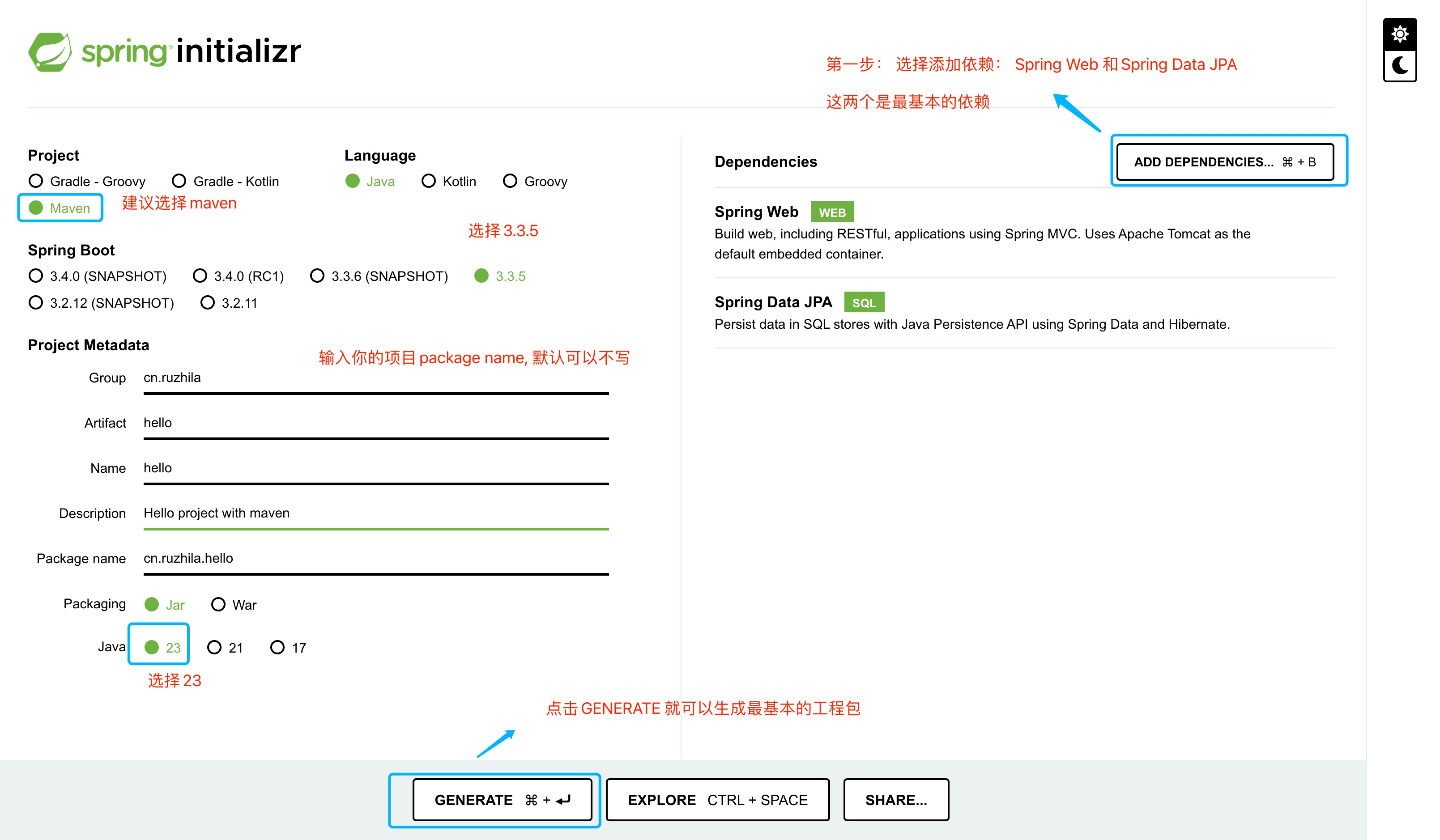Click the Explore button

(717, 799)
